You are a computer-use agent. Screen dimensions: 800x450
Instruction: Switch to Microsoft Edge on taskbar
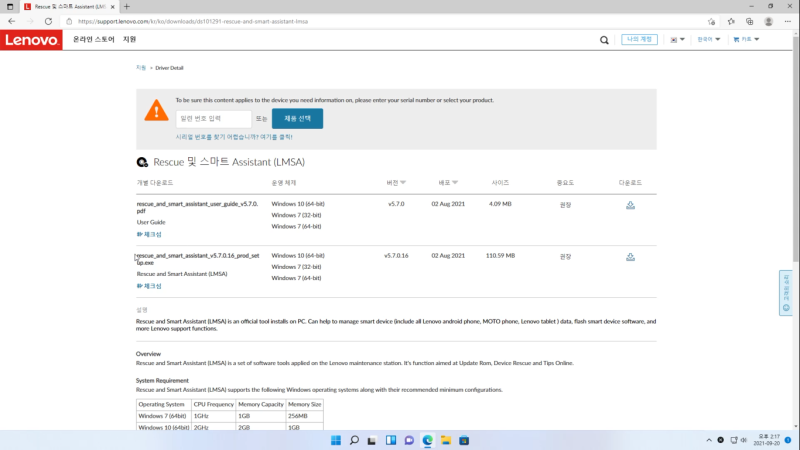[428, 440]
